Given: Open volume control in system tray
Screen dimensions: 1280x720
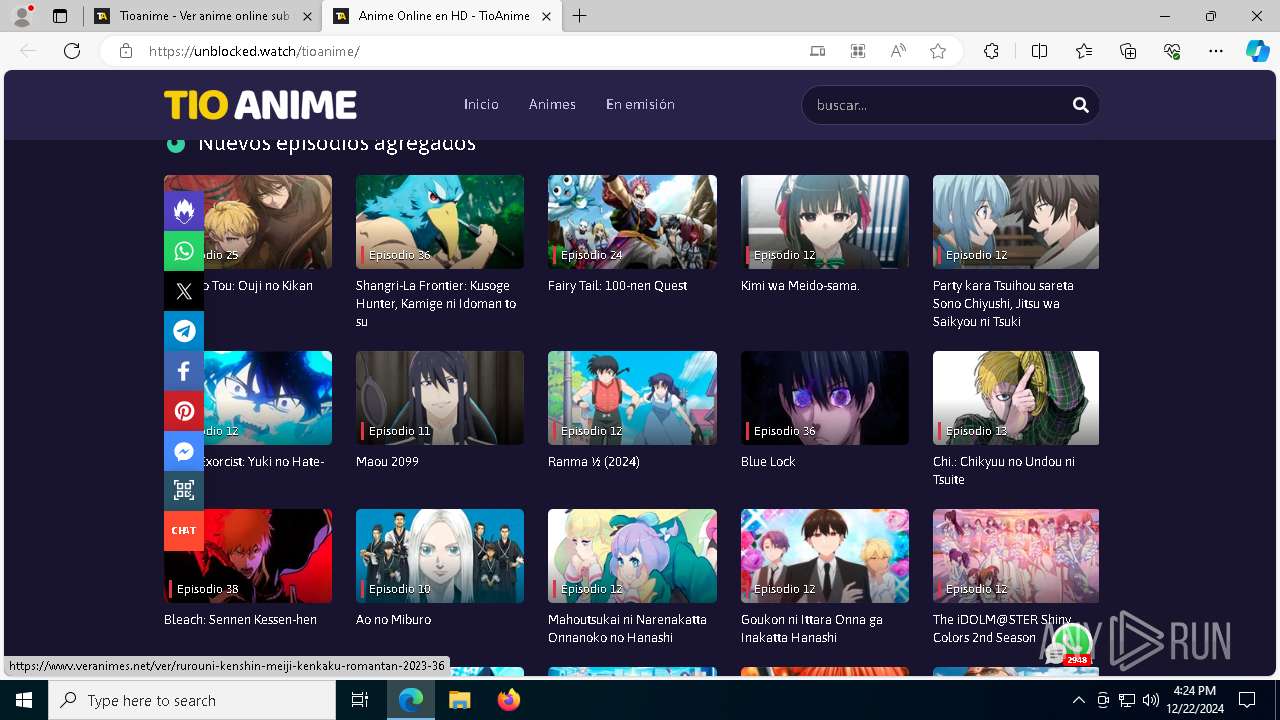Looking at the screenshot, I should 1151,700.
